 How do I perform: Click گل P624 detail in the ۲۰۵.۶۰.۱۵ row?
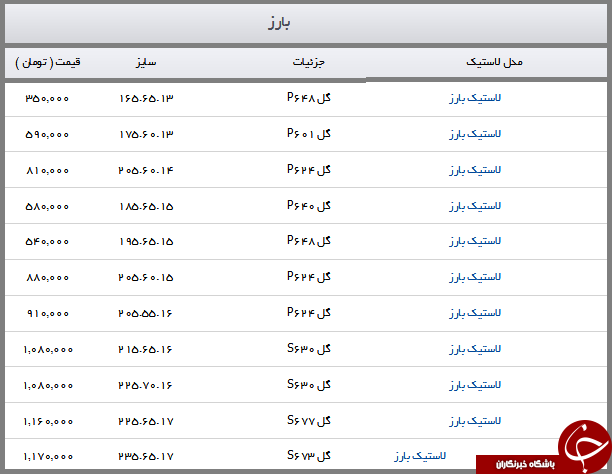(x=309, y=276)
